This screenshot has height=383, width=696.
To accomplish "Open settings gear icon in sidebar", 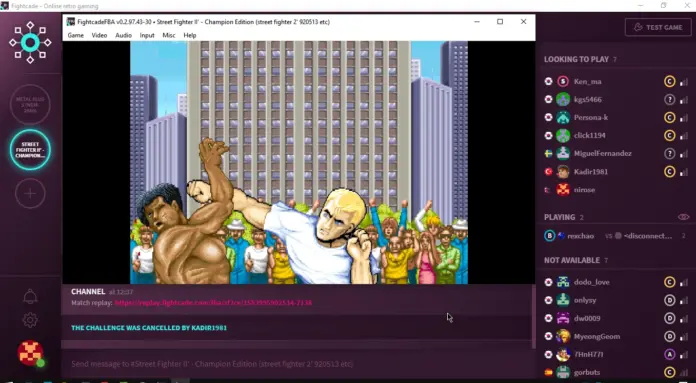I will (30, 320).
